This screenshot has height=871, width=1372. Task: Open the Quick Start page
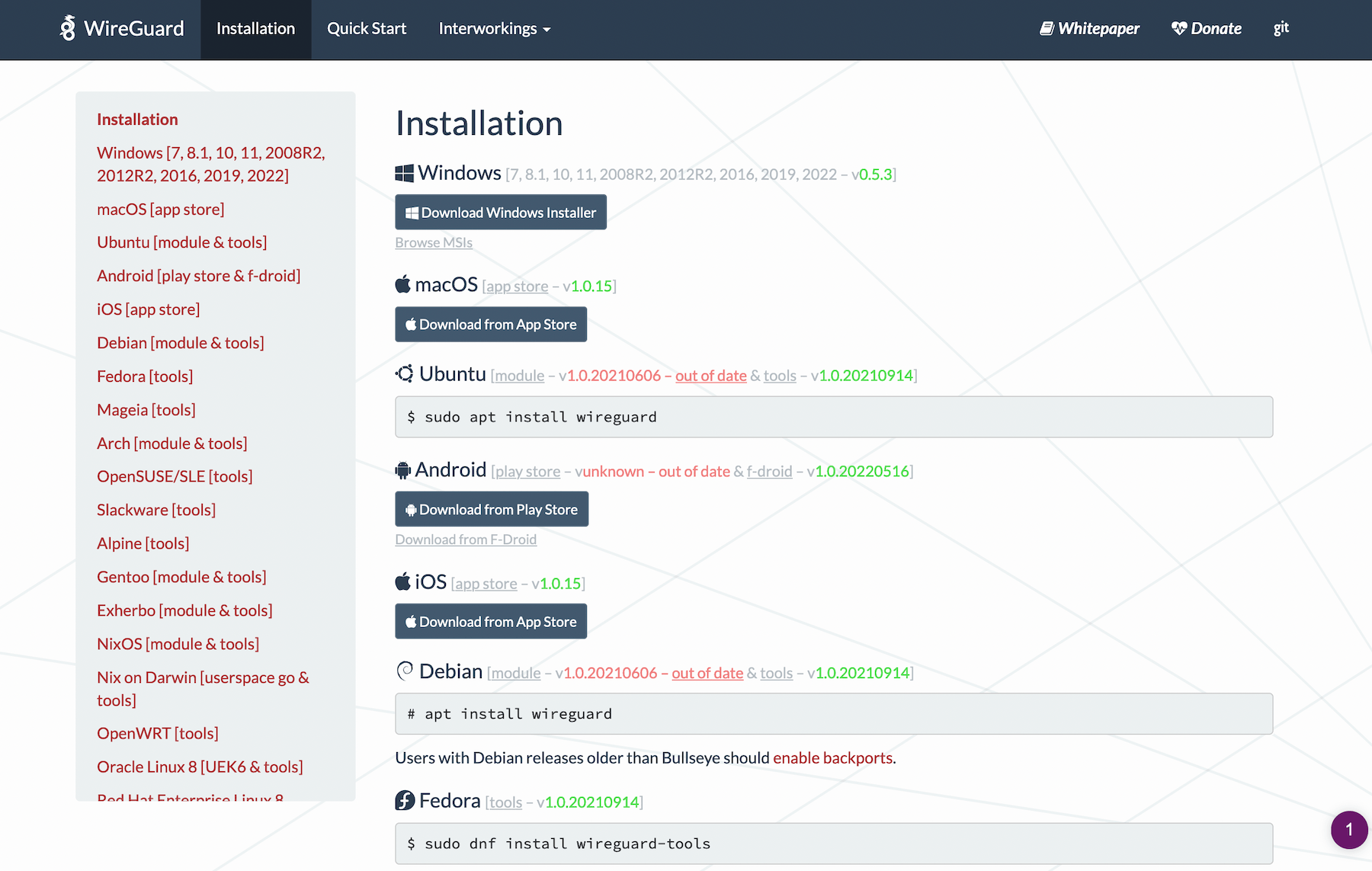pos(367,29)
